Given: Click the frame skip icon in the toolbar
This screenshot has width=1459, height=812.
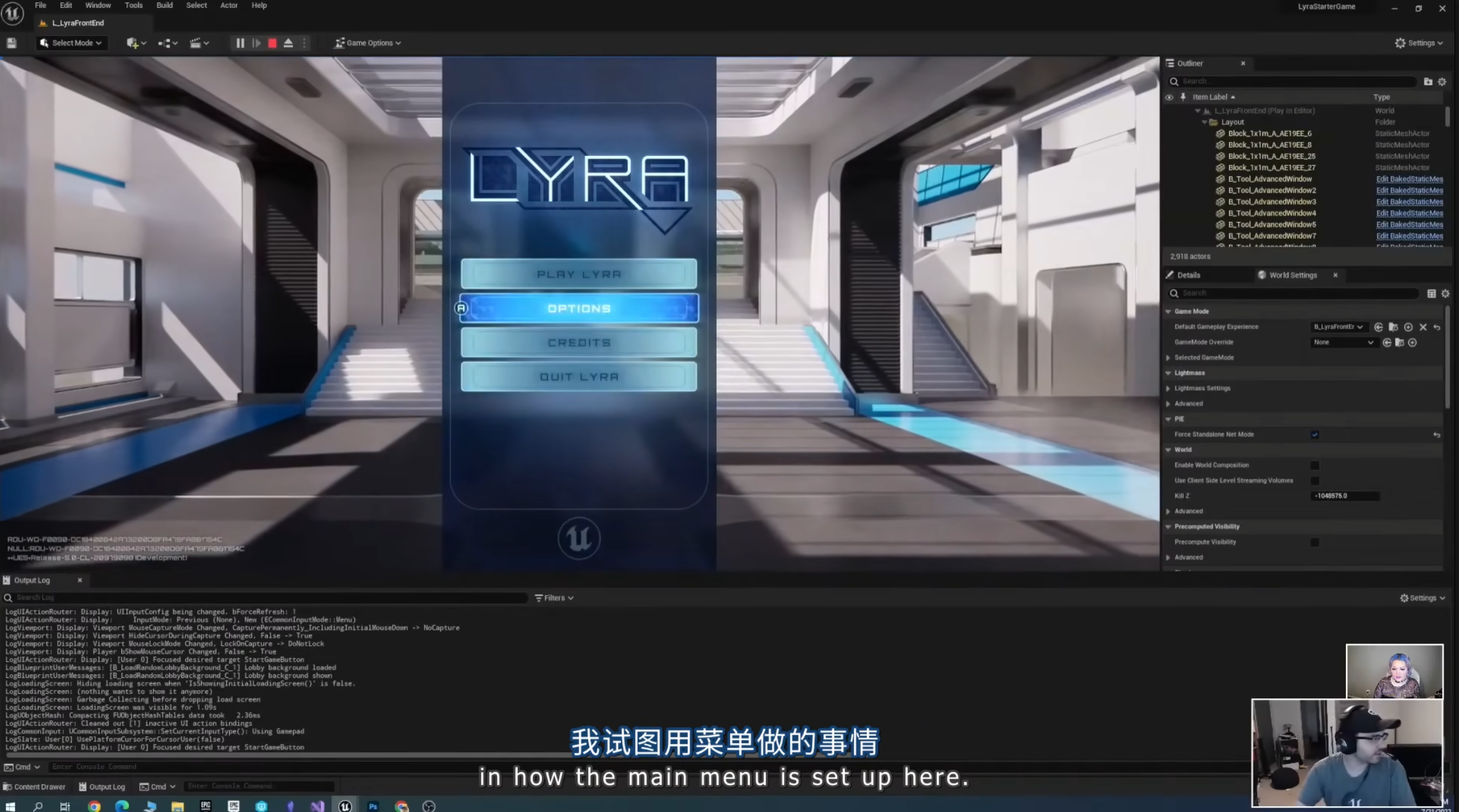Looking at the screenshot, I should [256, 43].
